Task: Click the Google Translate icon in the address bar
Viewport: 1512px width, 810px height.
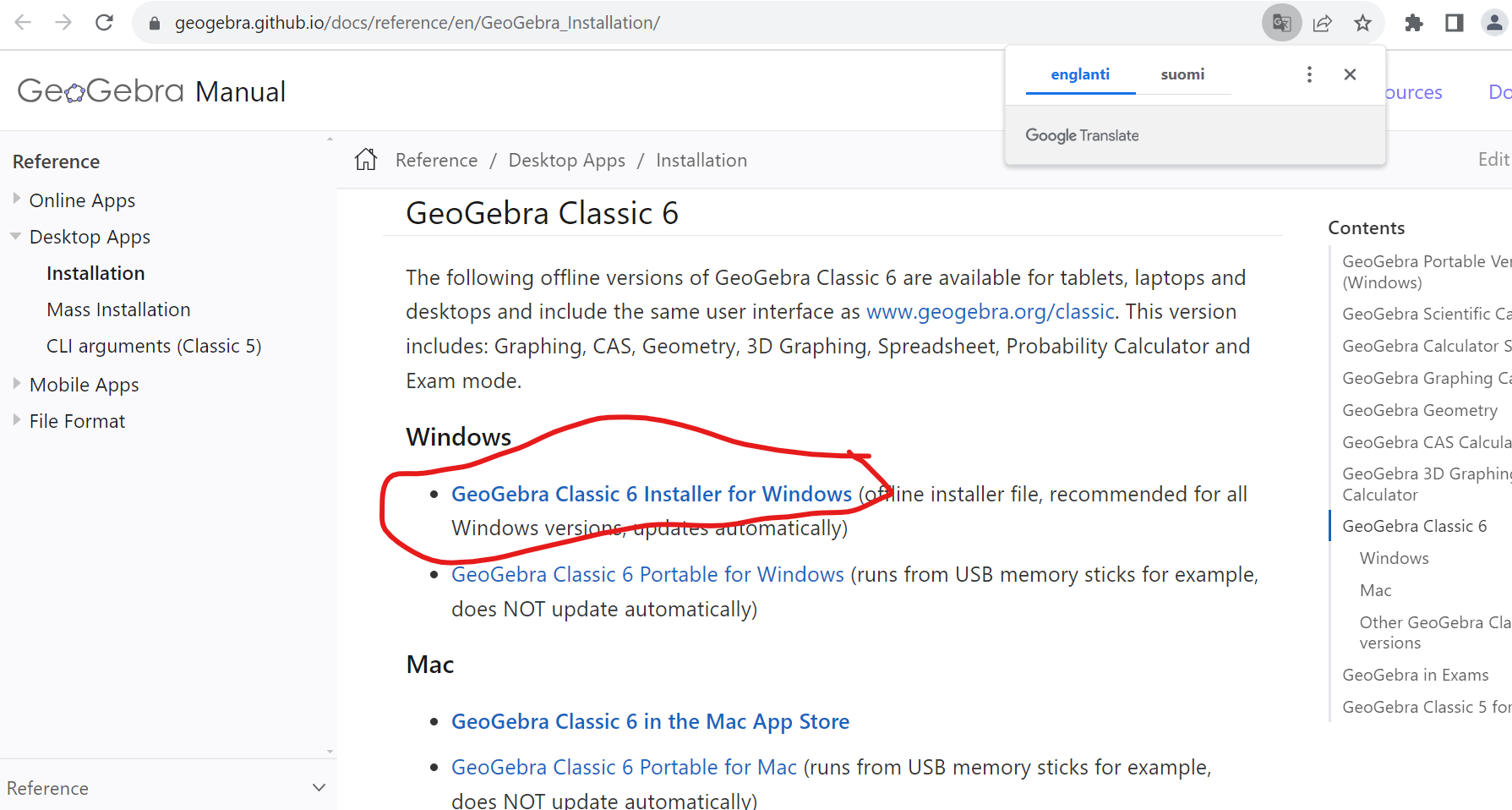Action: pyautogui.click(x=1281, y=23)
